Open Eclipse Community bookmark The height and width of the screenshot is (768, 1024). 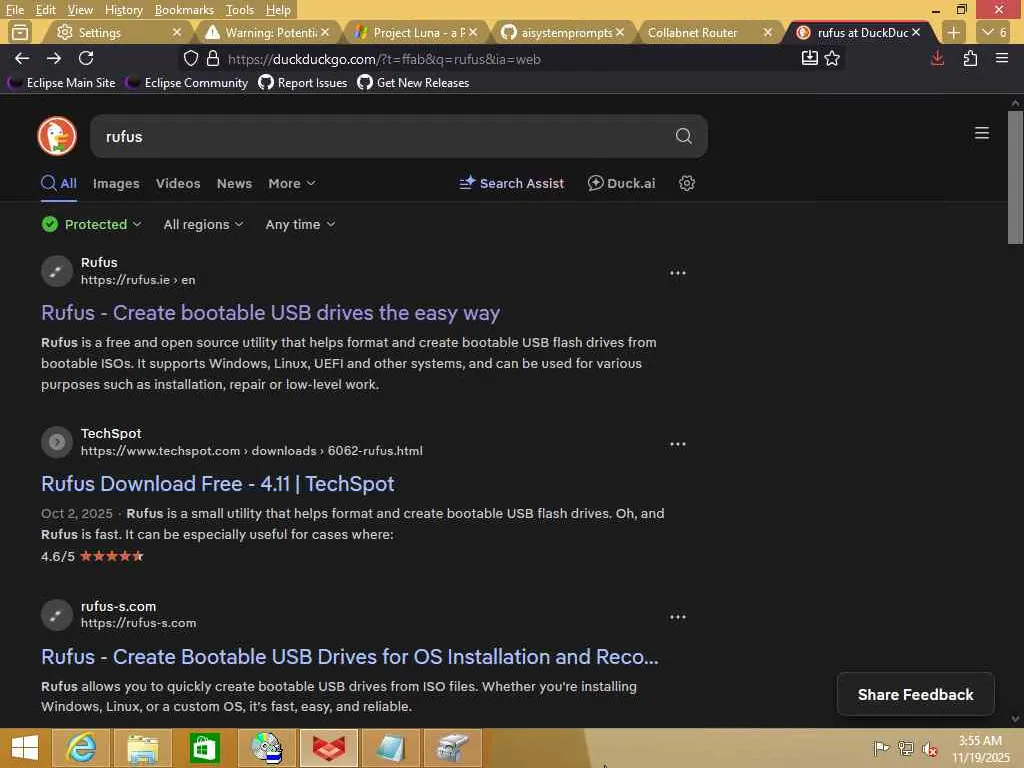tap(187, 83)
